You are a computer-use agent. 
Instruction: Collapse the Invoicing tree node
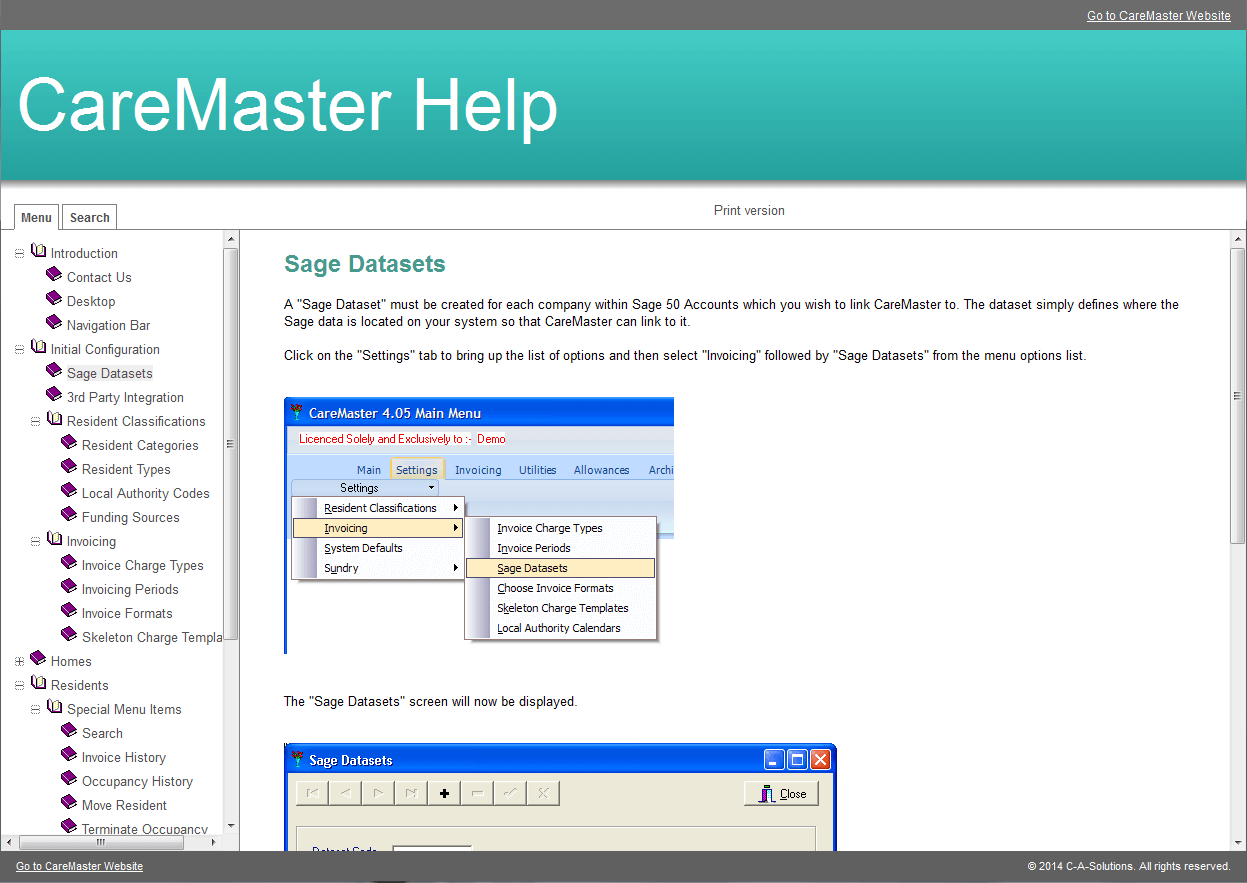tap(35, 542)
